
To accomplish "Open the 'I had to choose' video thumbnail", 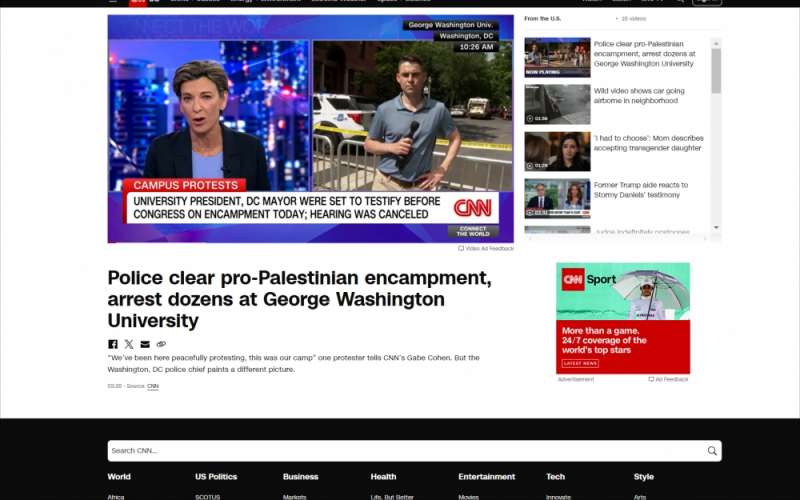I will pos(557,152).
